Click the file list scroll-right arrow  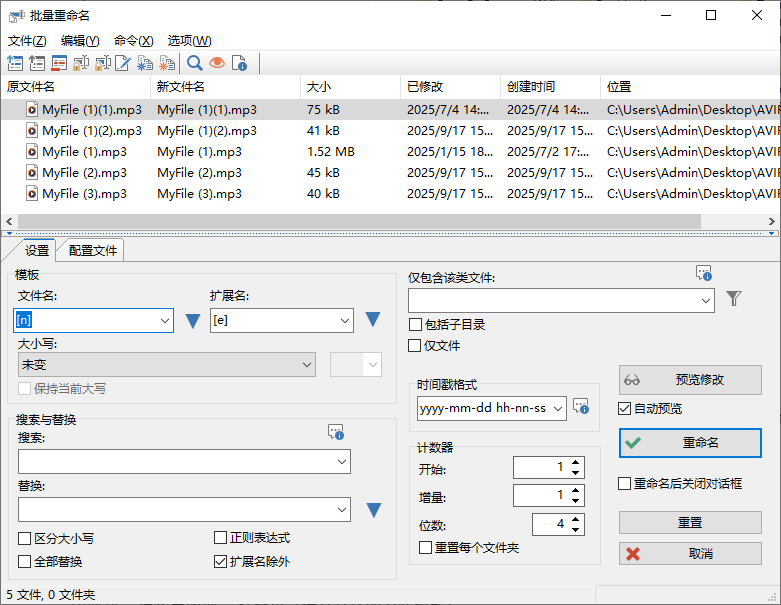point(772,221)
